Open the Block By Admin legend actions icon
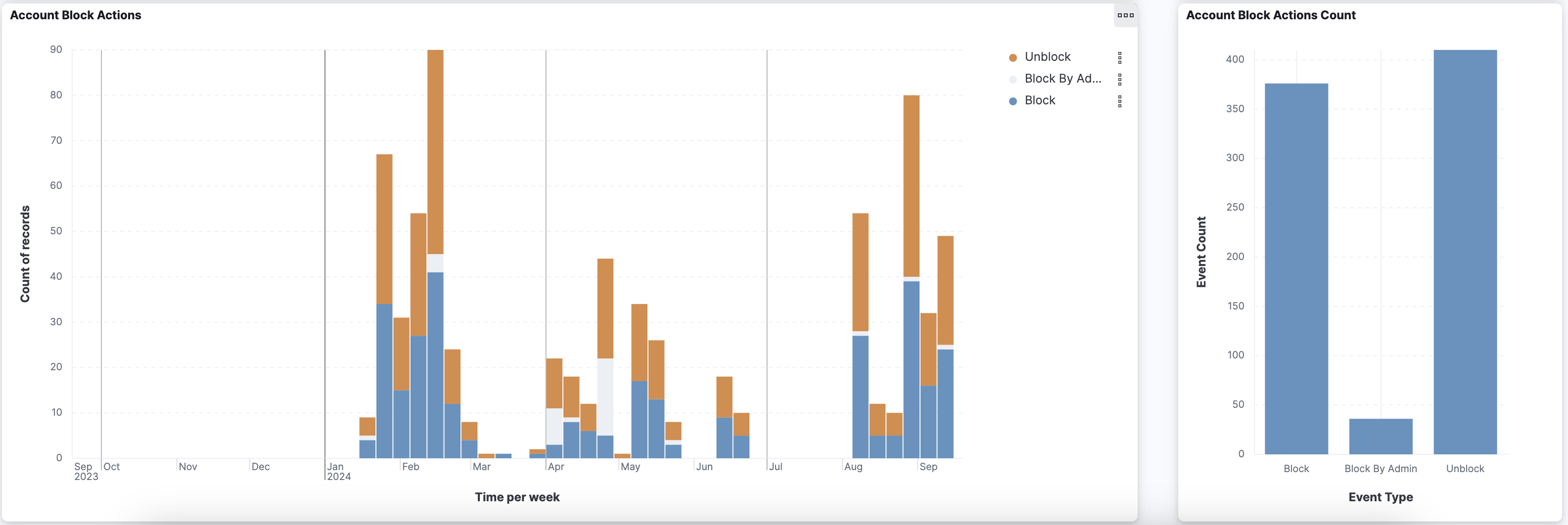Viewport: 1568px width, 525px height. click(1120, 79)
